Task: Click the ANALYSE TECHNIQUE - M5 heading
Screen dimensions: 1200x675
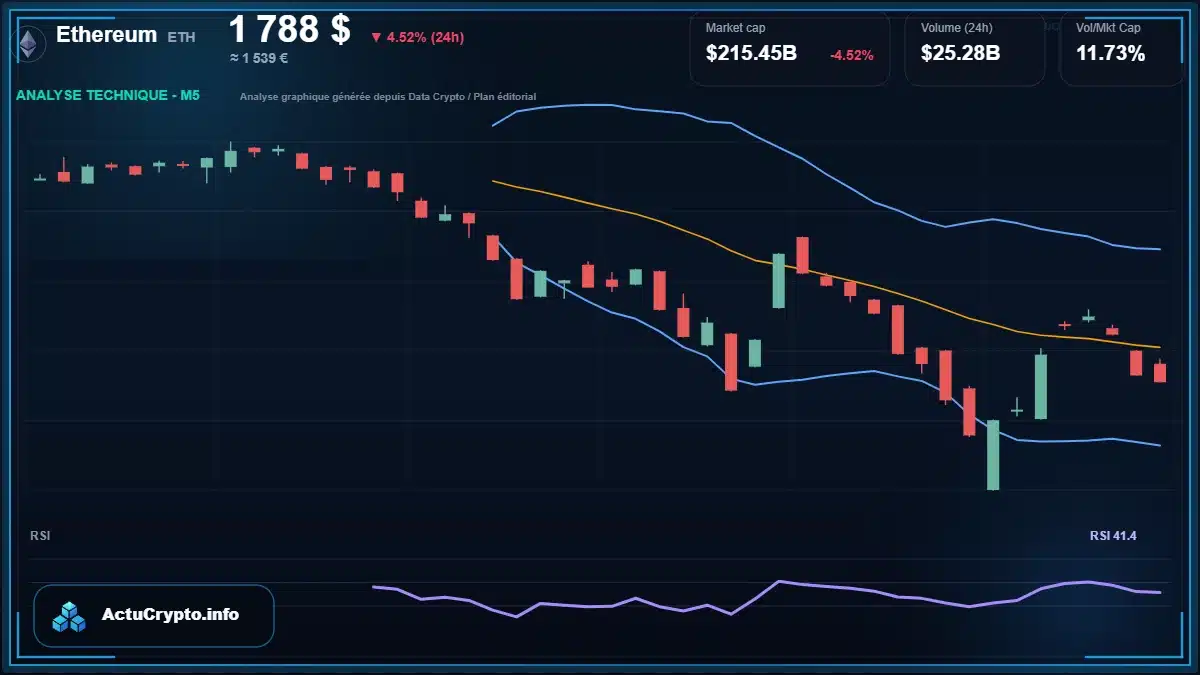Action: tap(108, 95)
